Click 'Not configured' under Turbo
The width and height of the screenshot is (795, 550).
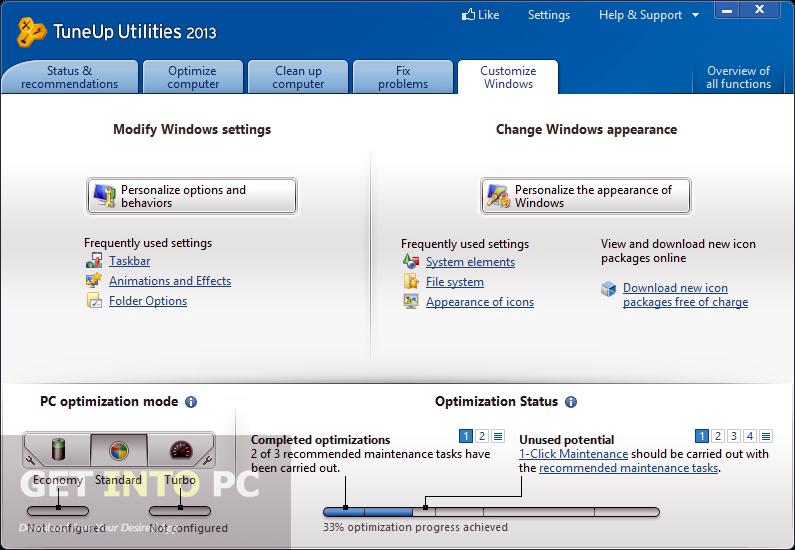point(188,528)
